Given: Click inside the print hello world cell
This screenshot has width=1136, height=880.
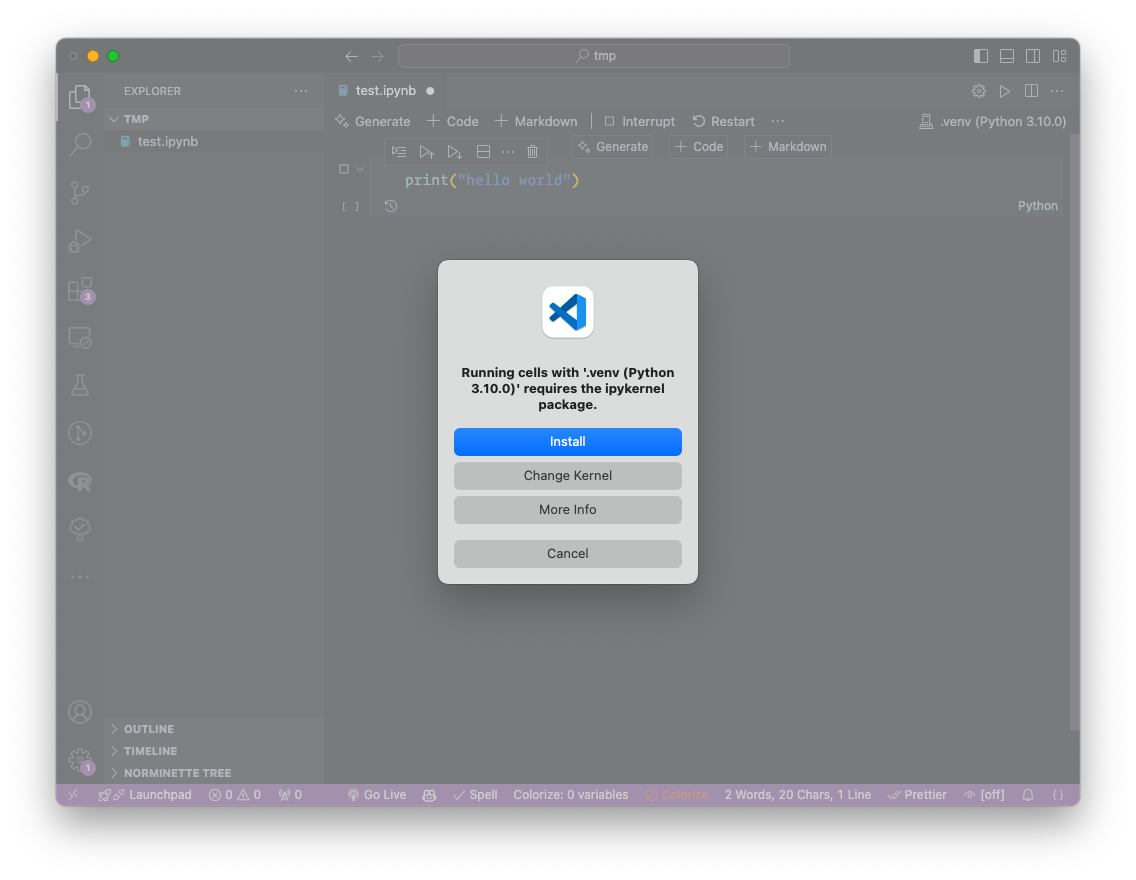Looking at the screenshot, I should tap(715, 180).
